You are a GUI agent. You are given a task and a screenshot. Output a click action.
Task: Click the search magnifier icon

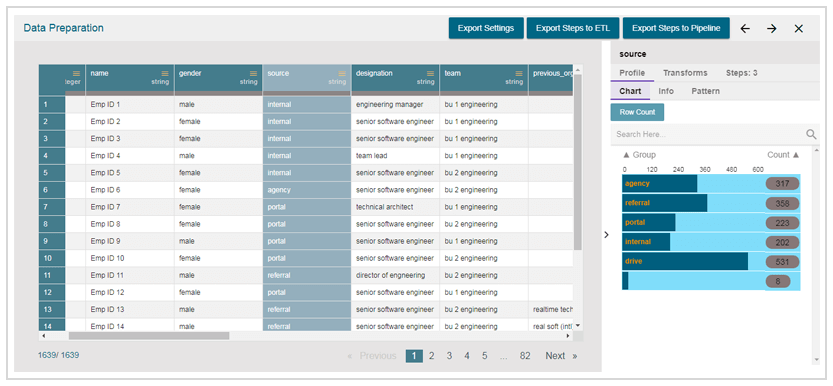[x=811, y=134]
